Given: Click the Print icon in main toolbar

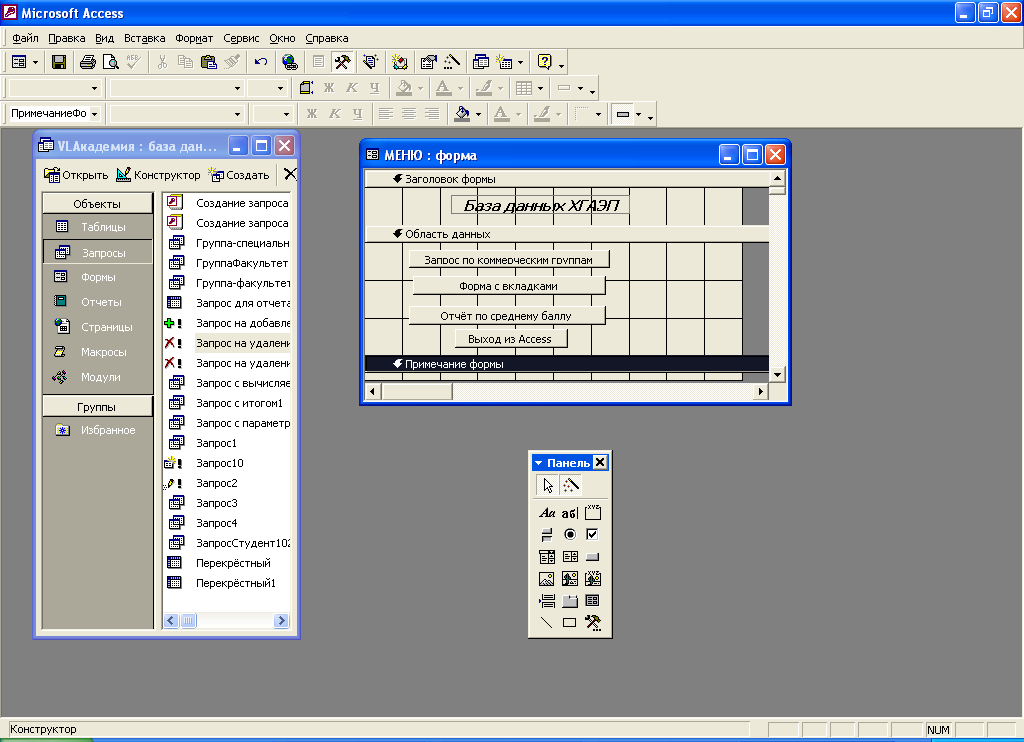Looking at the screenshot, I should [88, 62].
